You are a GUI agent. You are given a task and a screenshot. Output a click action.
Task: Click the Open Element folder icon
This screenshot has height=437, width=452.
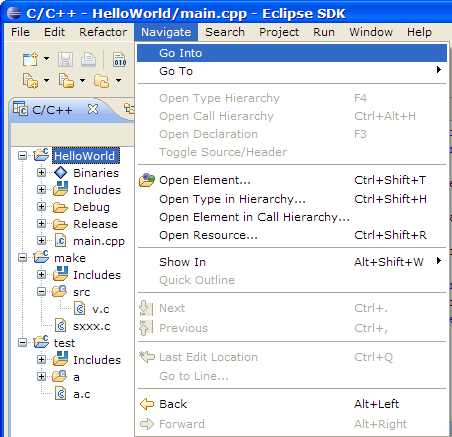coord(147,180)
